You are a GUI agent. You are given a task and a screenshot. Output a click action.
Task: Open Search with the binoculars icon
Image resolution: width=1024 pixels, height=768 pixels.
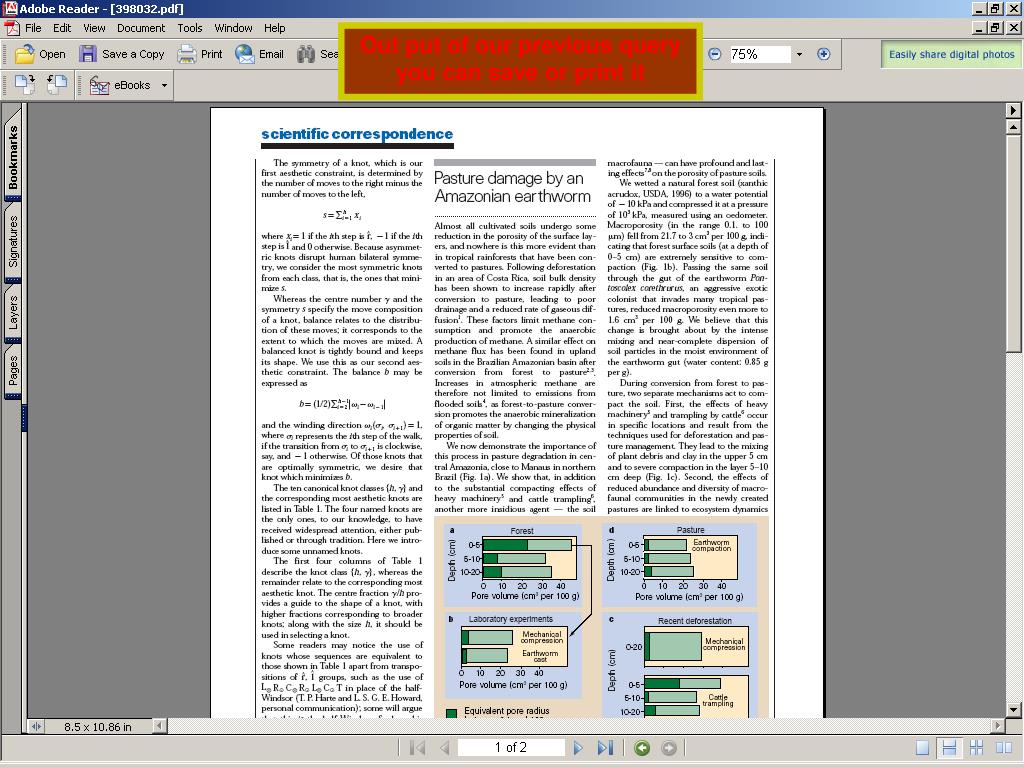coord(317,54)
